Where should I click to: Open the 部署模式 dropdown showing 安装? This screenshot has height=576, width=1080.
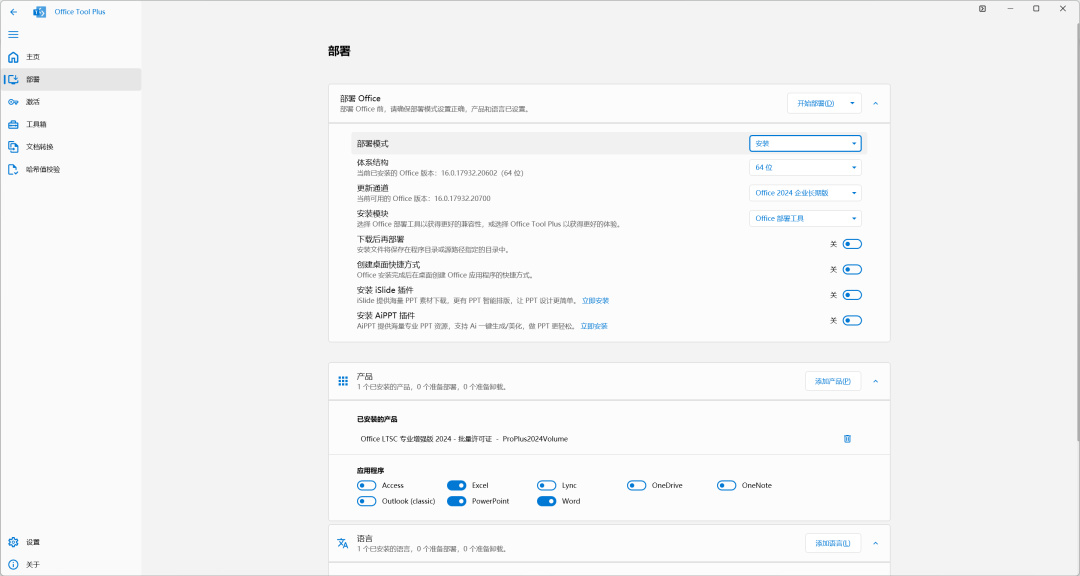point(805,143)
